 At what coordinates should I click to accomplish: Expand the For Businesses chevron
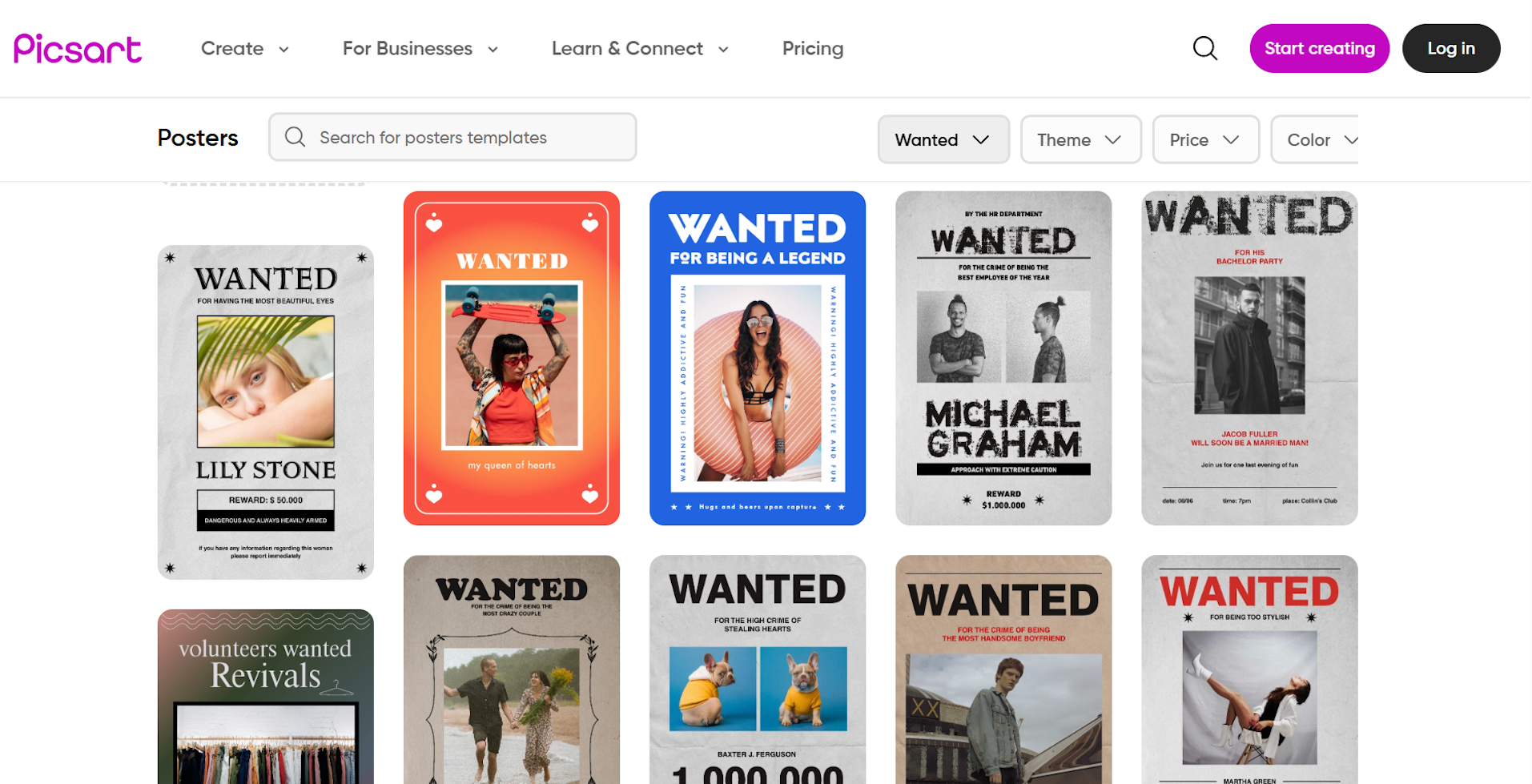(492, 49)
